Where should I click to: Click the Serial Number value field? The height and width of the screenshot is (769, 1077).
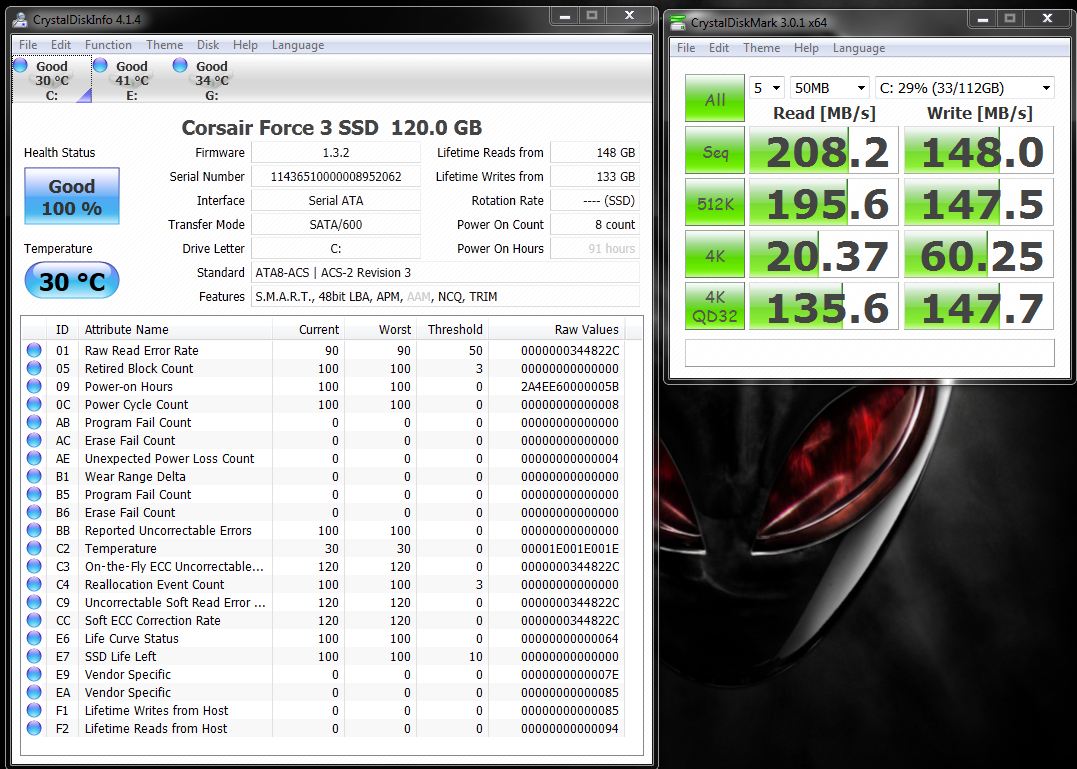click(336, 176)
